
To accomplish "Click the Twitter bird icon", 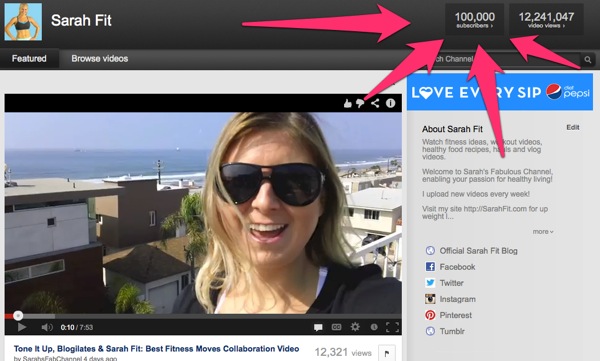I will (x=430, y=283).
